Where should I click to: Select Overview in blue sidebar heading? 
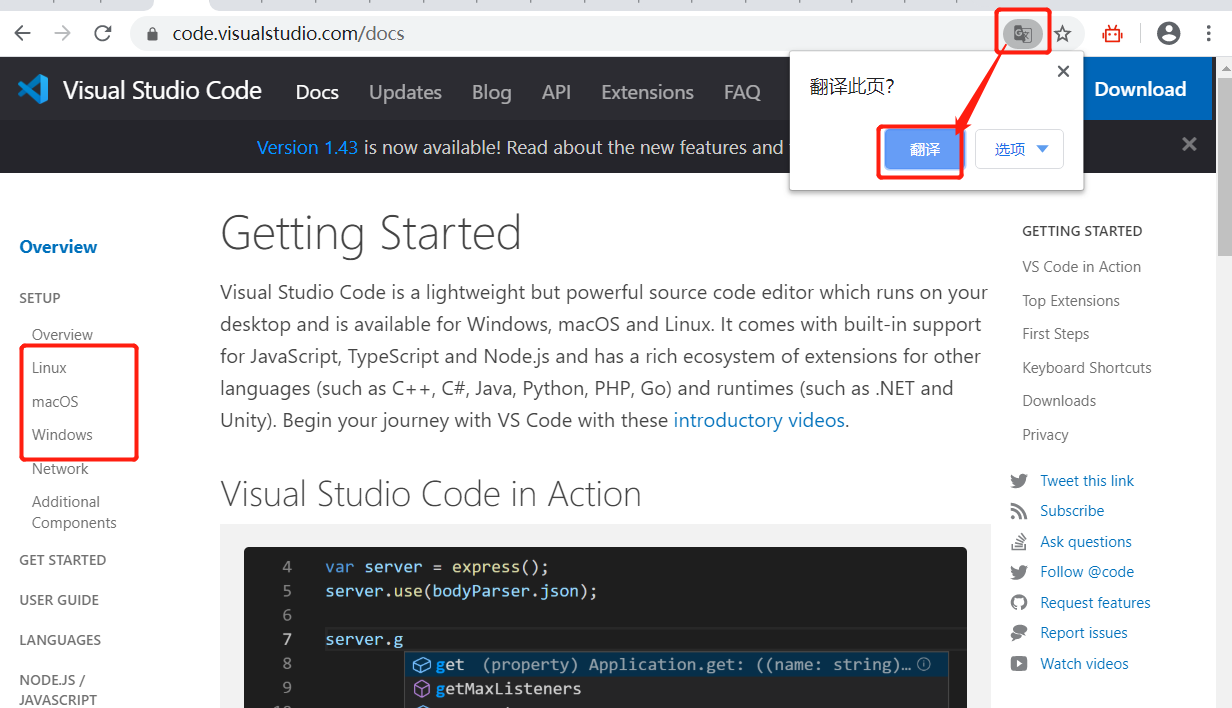[58, 247]
